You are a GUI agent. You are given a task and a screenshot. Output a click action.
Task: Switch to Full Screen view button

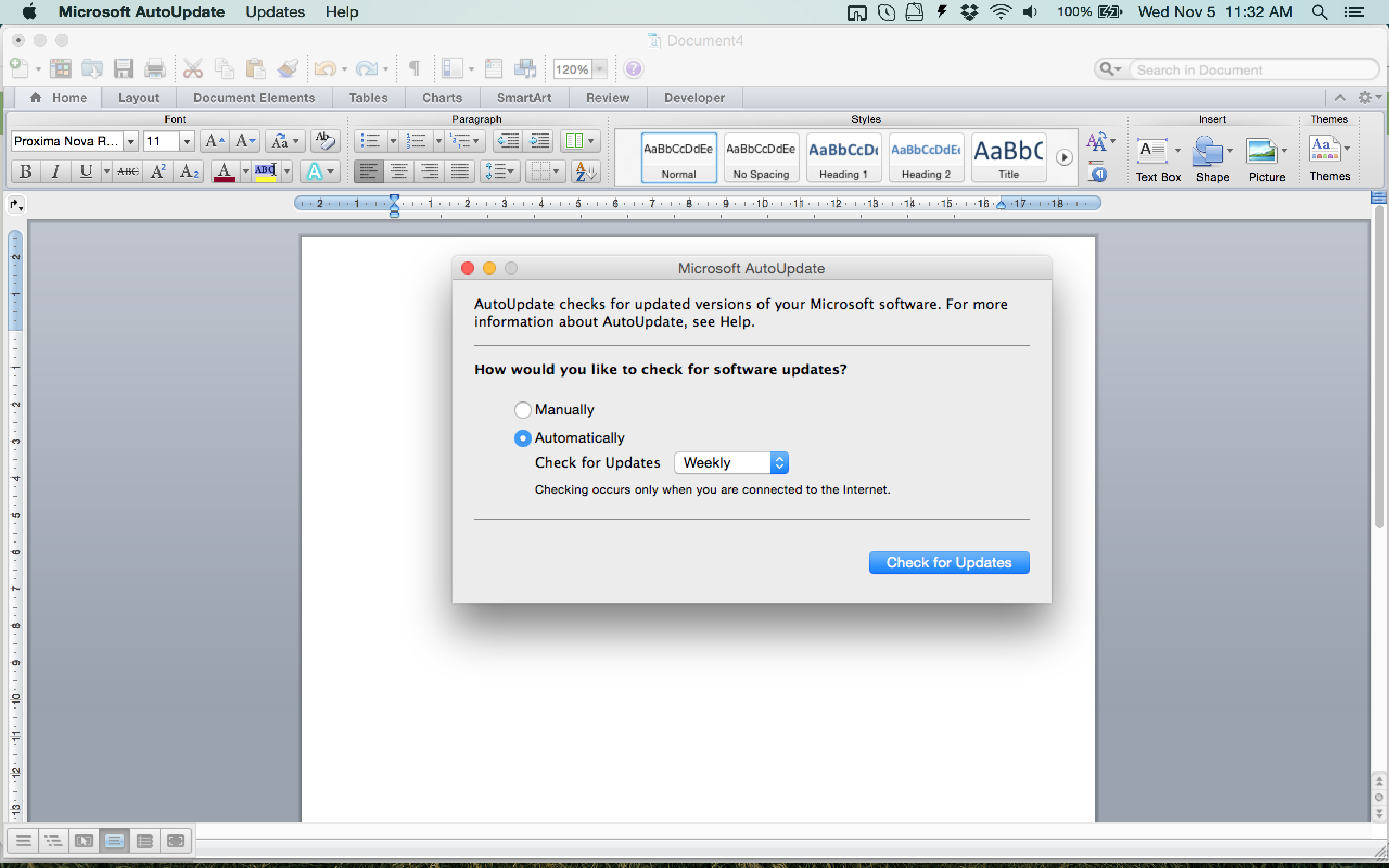[x=176, y=841]
